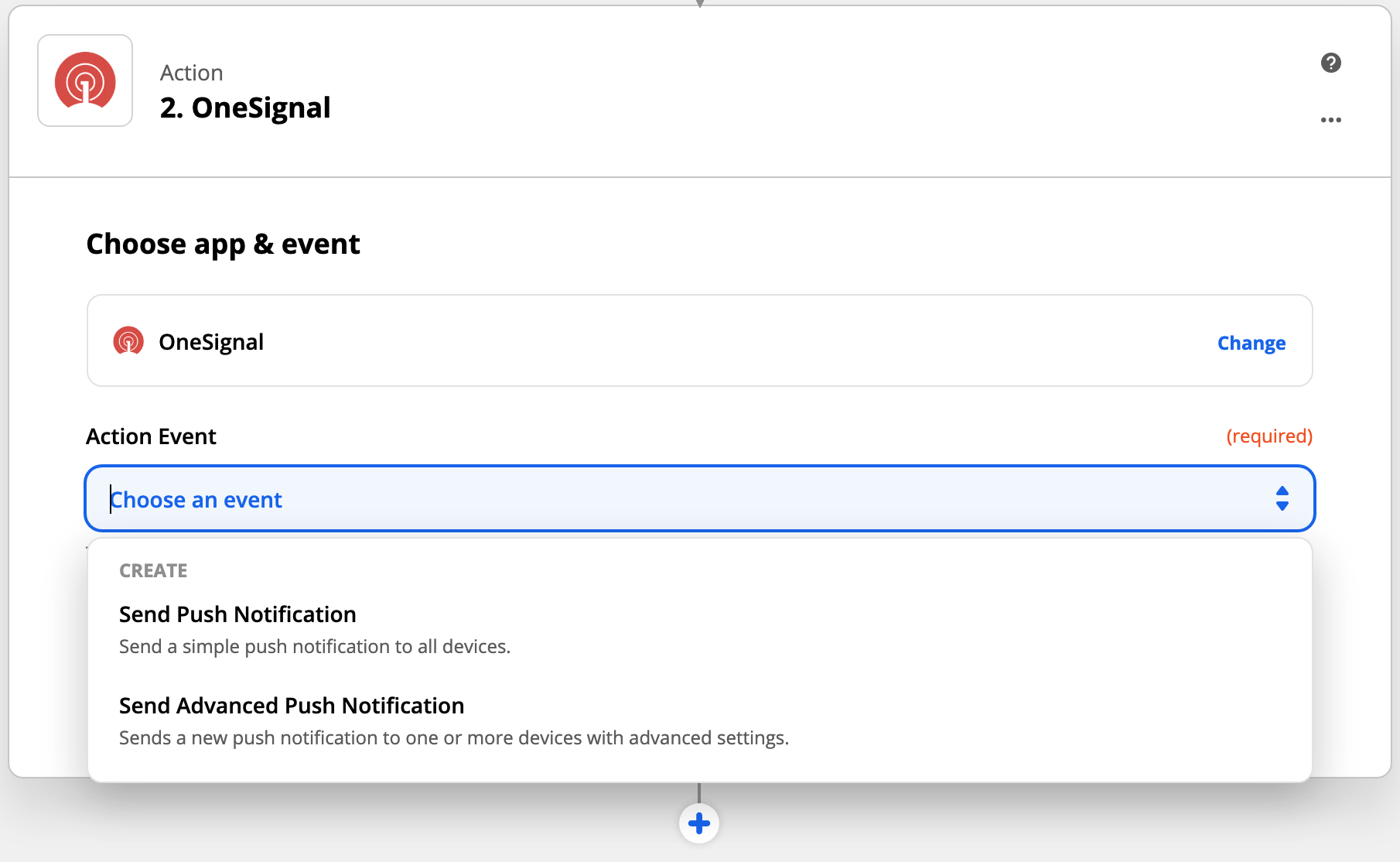Click the Choose an event input
Image resolution: width=1400 pixels, height=862 pixels.
click(x=699, y=498)
